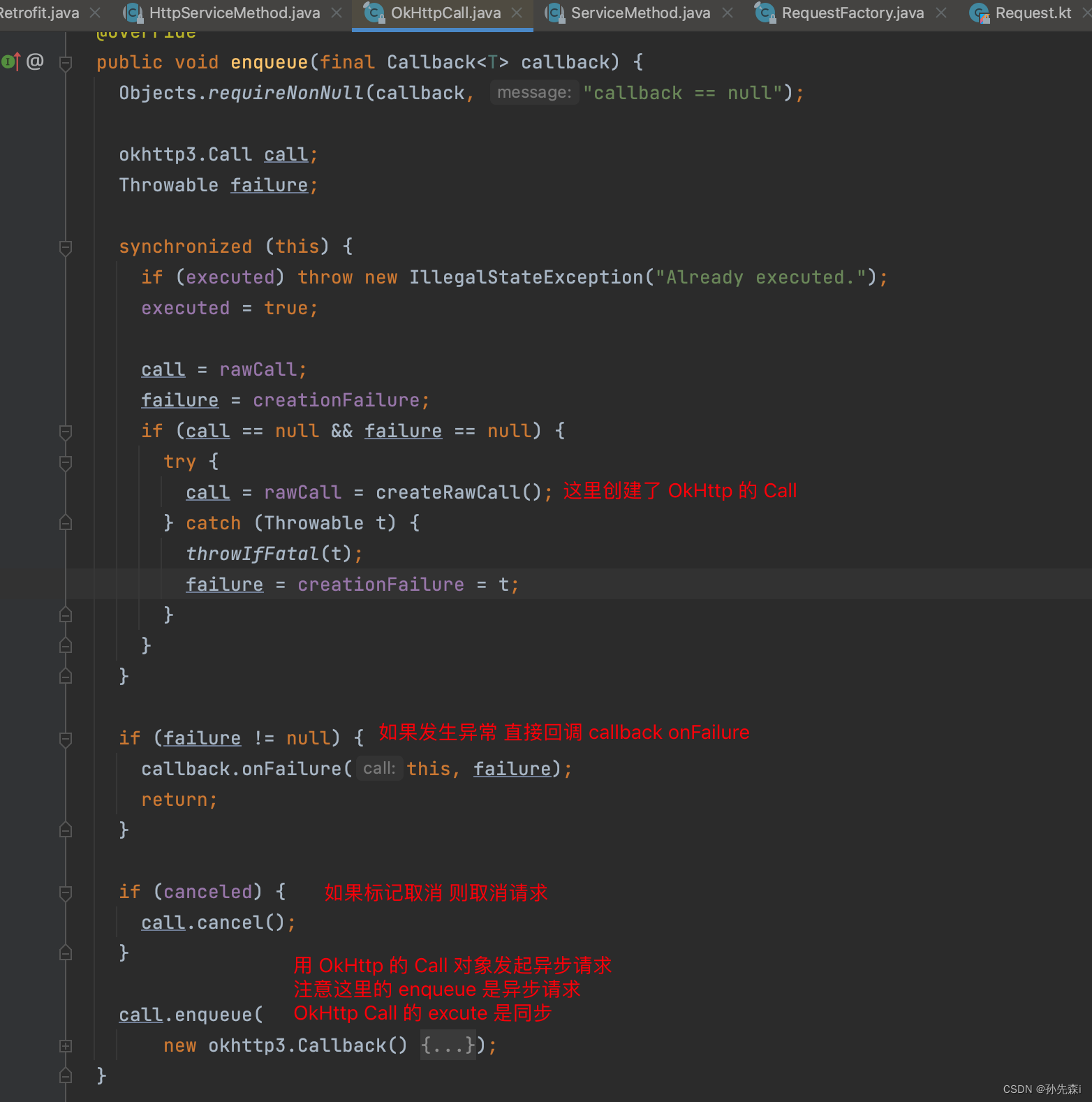Click the ServiceMethod.java class file icon
Image resolution: width=1092 pixels, height=1102 pixels.
(555, 13)
